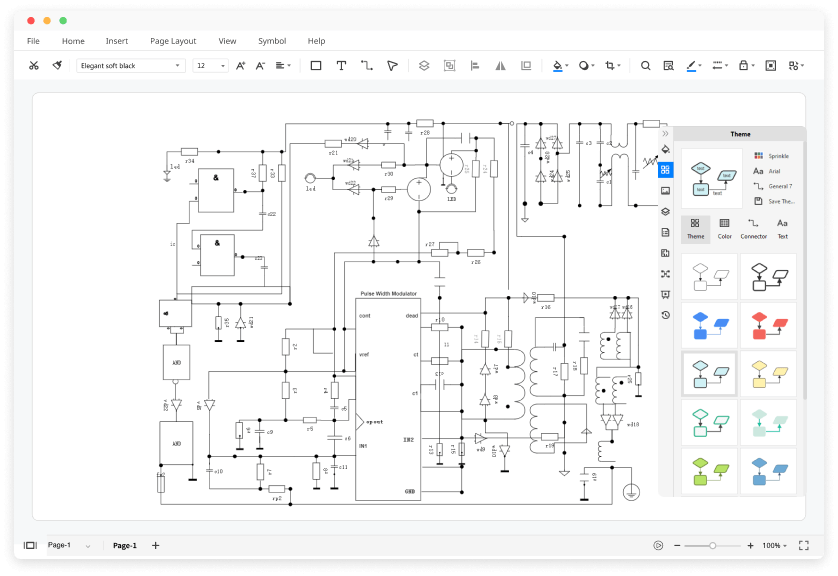Open the Elegant soft black font dropdown
Image resolution: width=838 pixels, height=576 pixels.
pos(130,66)
